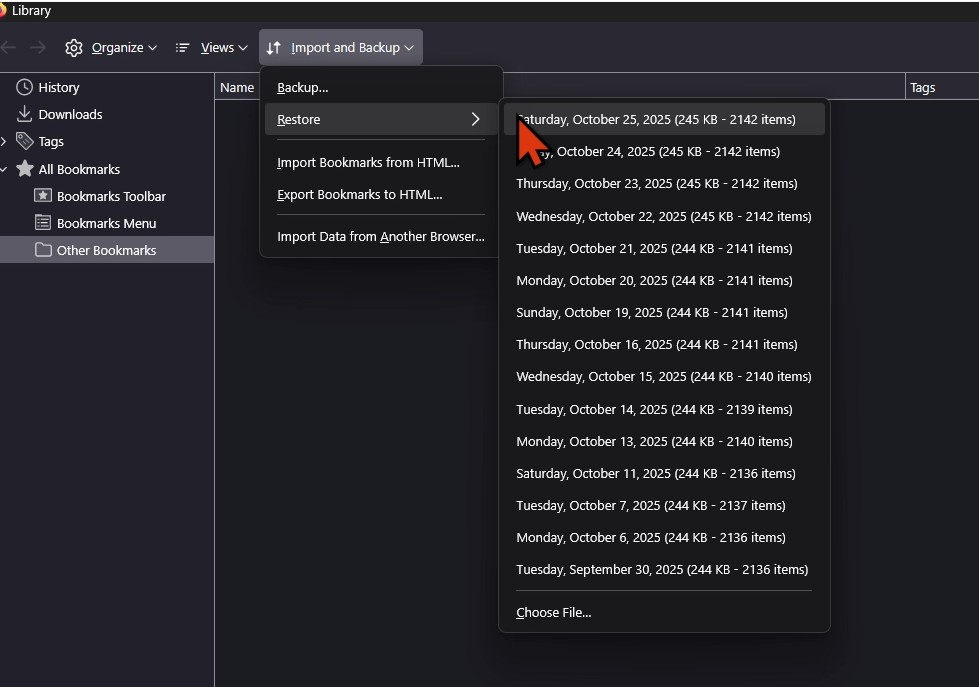Click the Tags column header
The image size is (979, 687).
pos(922,88)
